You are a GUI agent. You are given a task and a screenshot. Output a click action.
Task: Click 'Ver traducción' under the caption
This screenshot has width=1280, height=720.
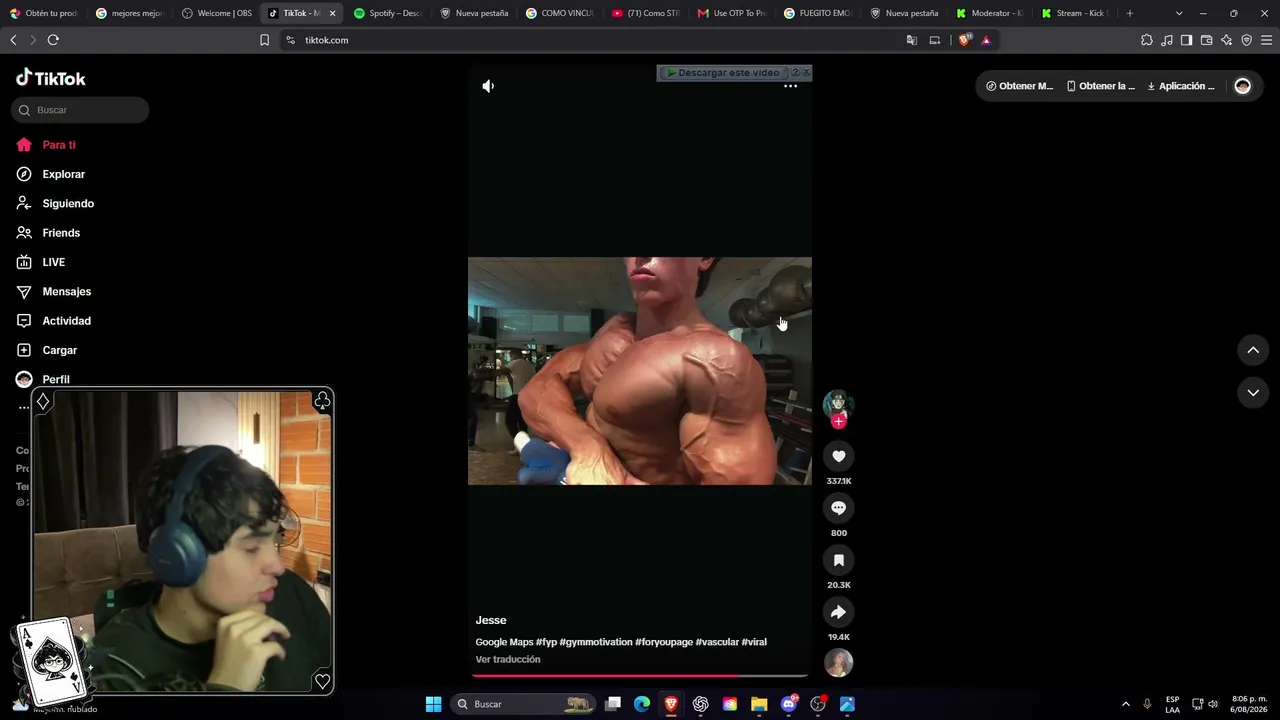(508, 660)
